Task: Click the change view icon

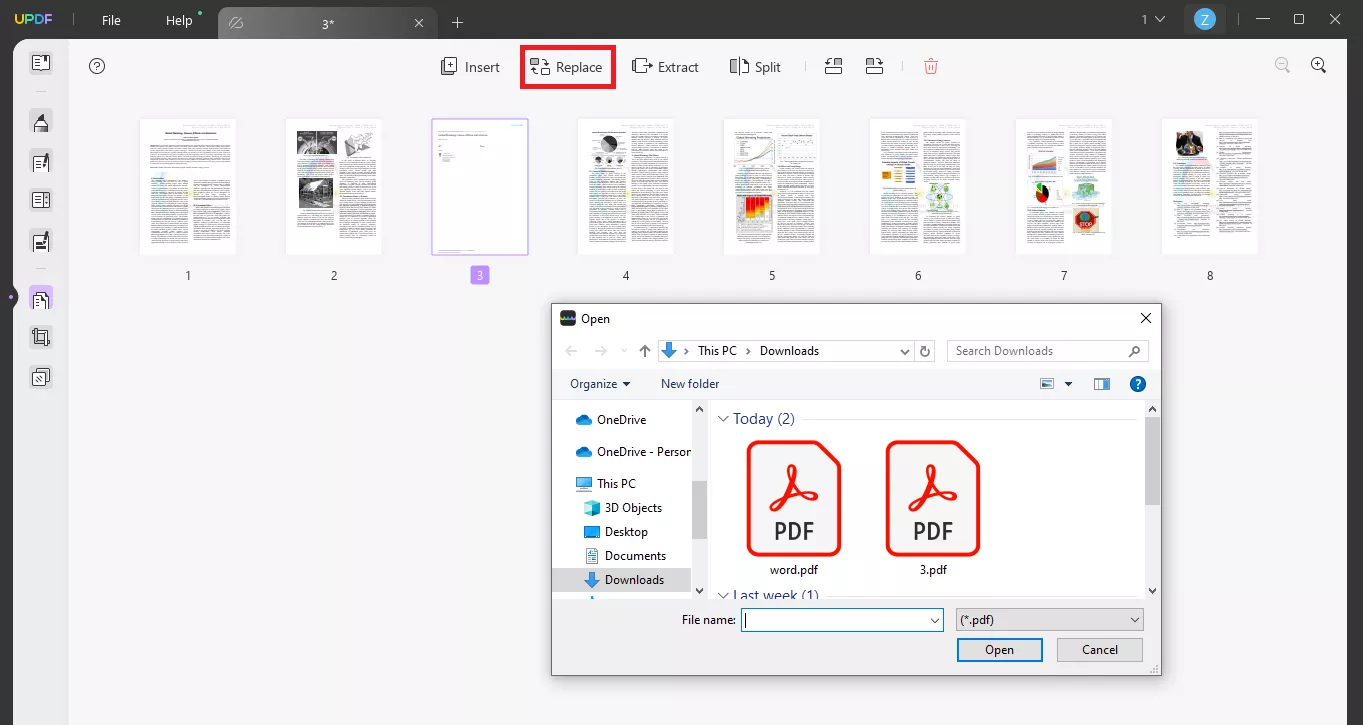Action: tap(1048, 384)
